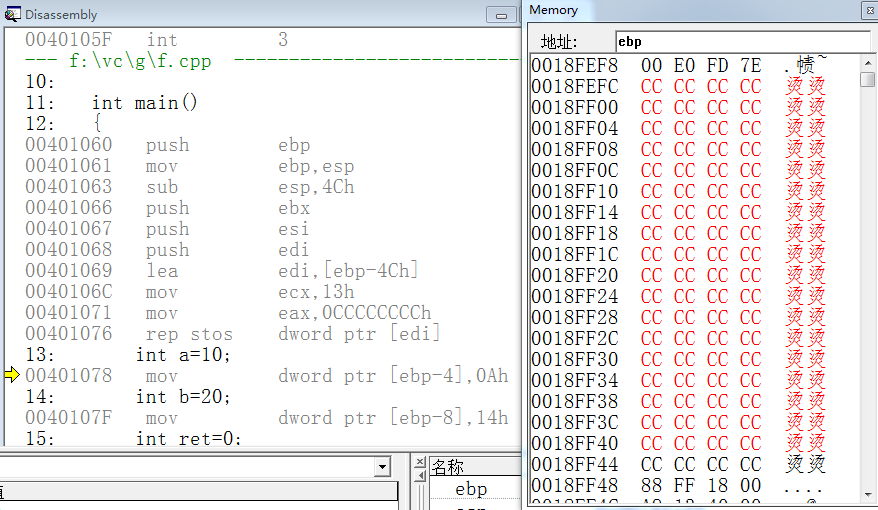Image resolution: width=878 pixels, height=510 pixels.
Task: Click memory row 0018FF40
Action: coord(679,443)
